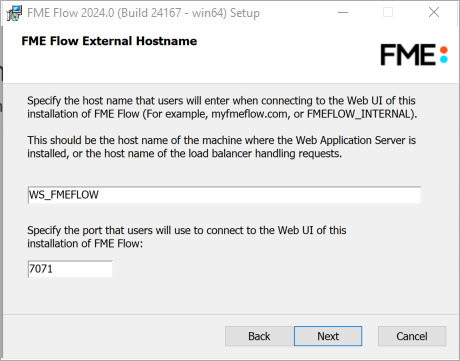This screenshot has width=460, height=361.
Task: Click the FME Flow External Hostname heading
Action: tap(109, 41)
